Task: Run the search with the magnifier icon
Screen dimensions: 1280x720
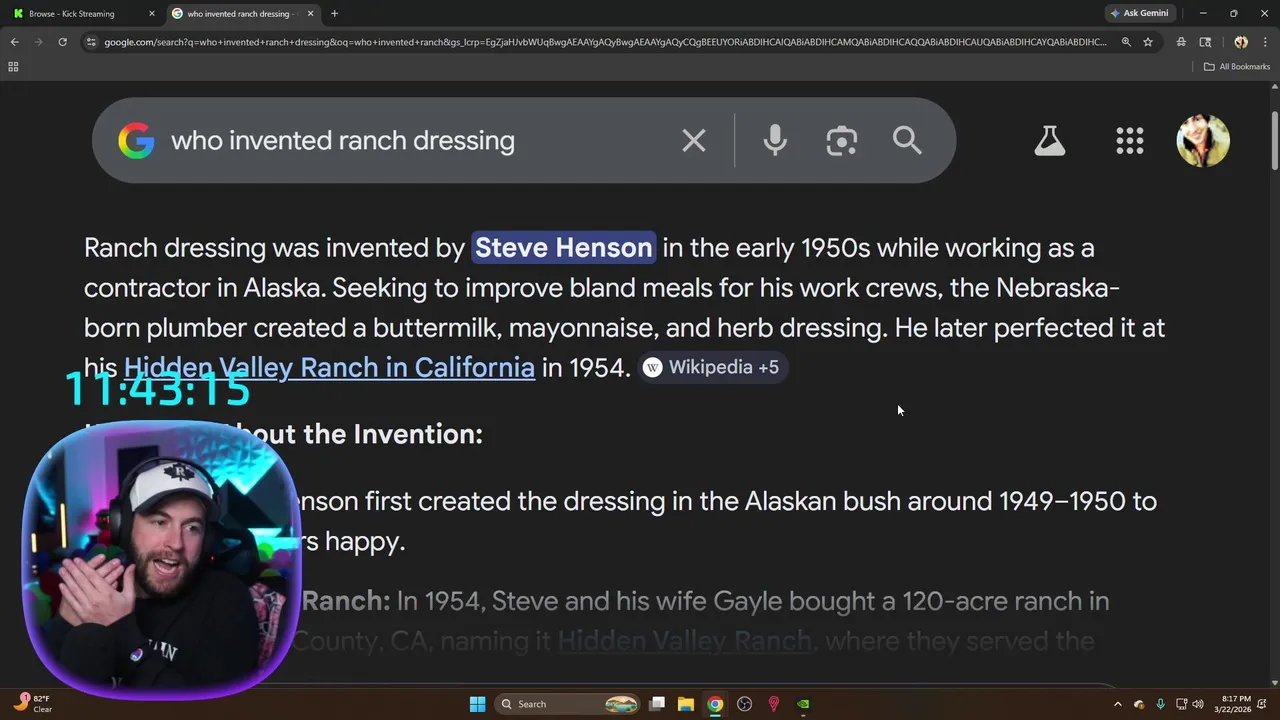Action: (x=907, y=141)
